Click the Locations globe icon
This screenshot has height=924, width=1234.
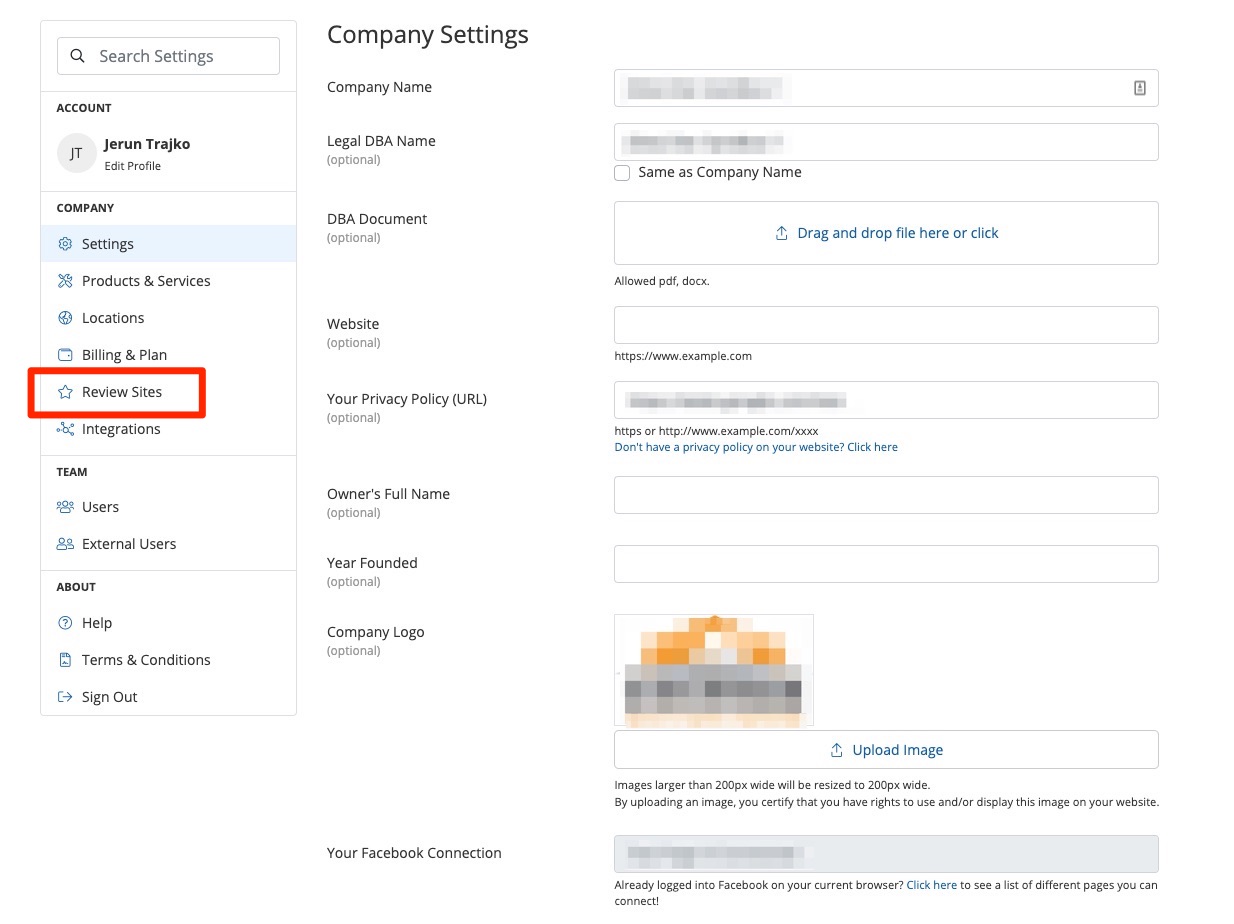point(65,318)
